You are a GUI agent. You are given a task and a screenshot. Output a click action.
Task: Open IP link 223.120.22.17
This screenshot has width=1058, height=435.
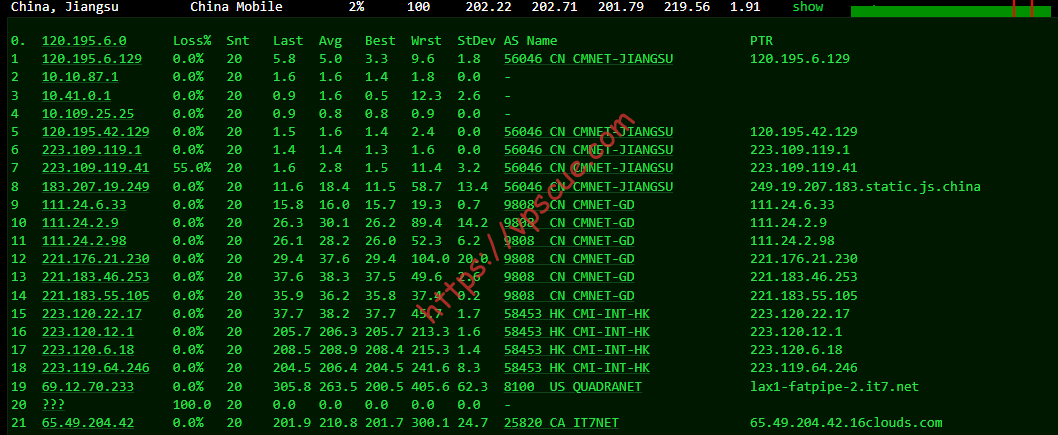click(92, 314)
